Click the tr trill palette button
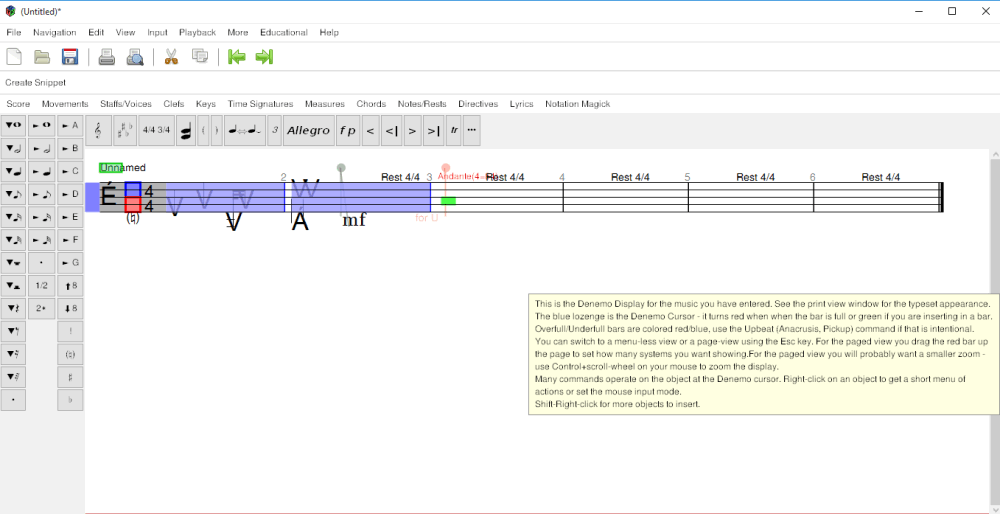Screen dimensions: 1000x514 (454, 130)
